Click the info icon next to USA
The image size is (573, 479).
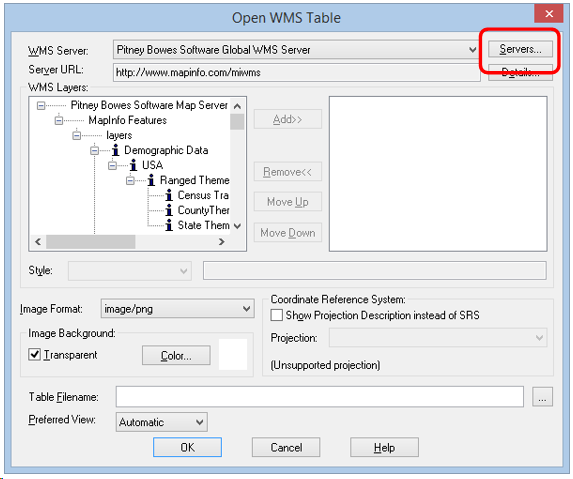pyautogui.click(x=134, y=165)
